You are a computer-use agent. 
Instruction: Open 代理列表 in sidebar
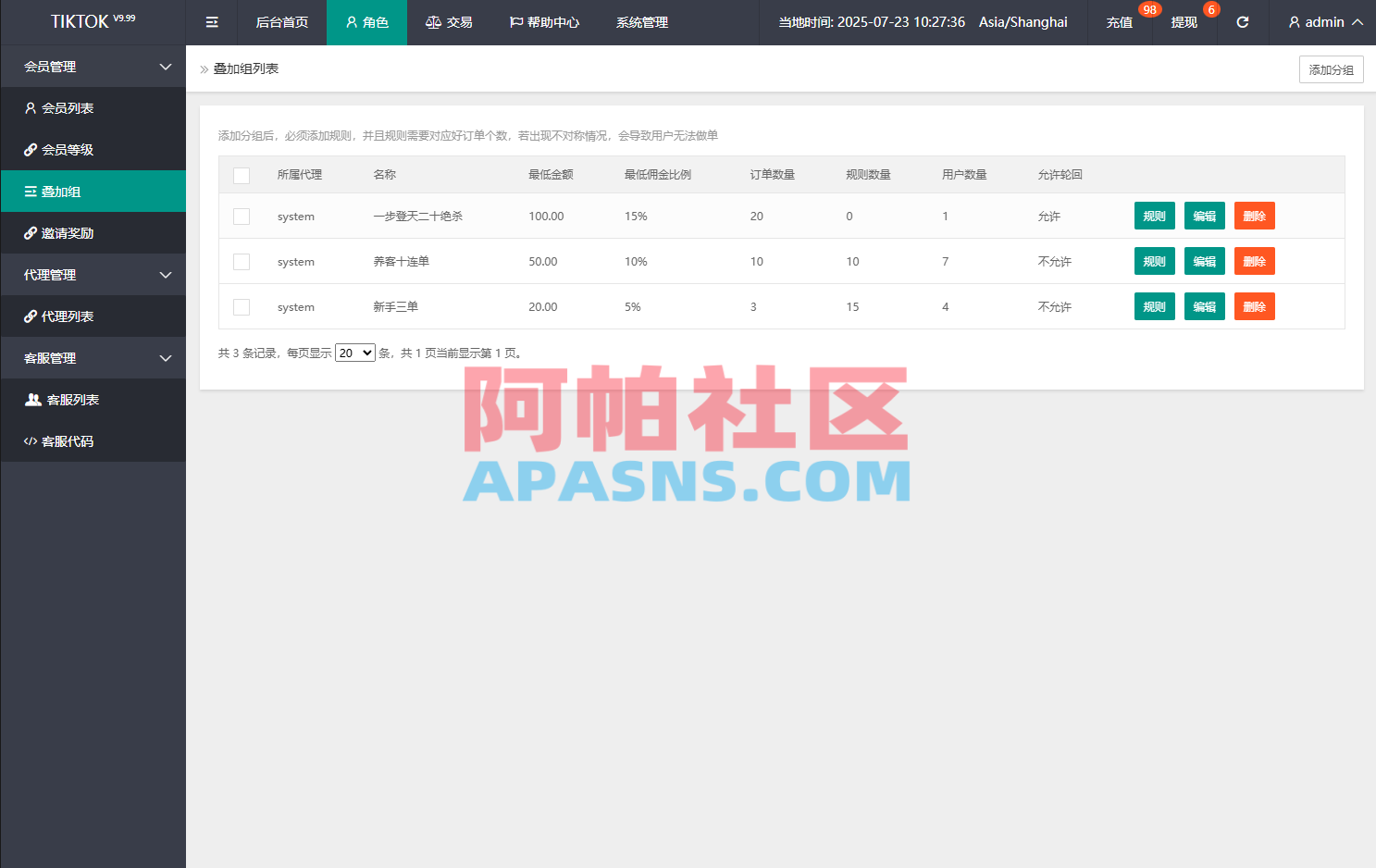pos(93,316)
